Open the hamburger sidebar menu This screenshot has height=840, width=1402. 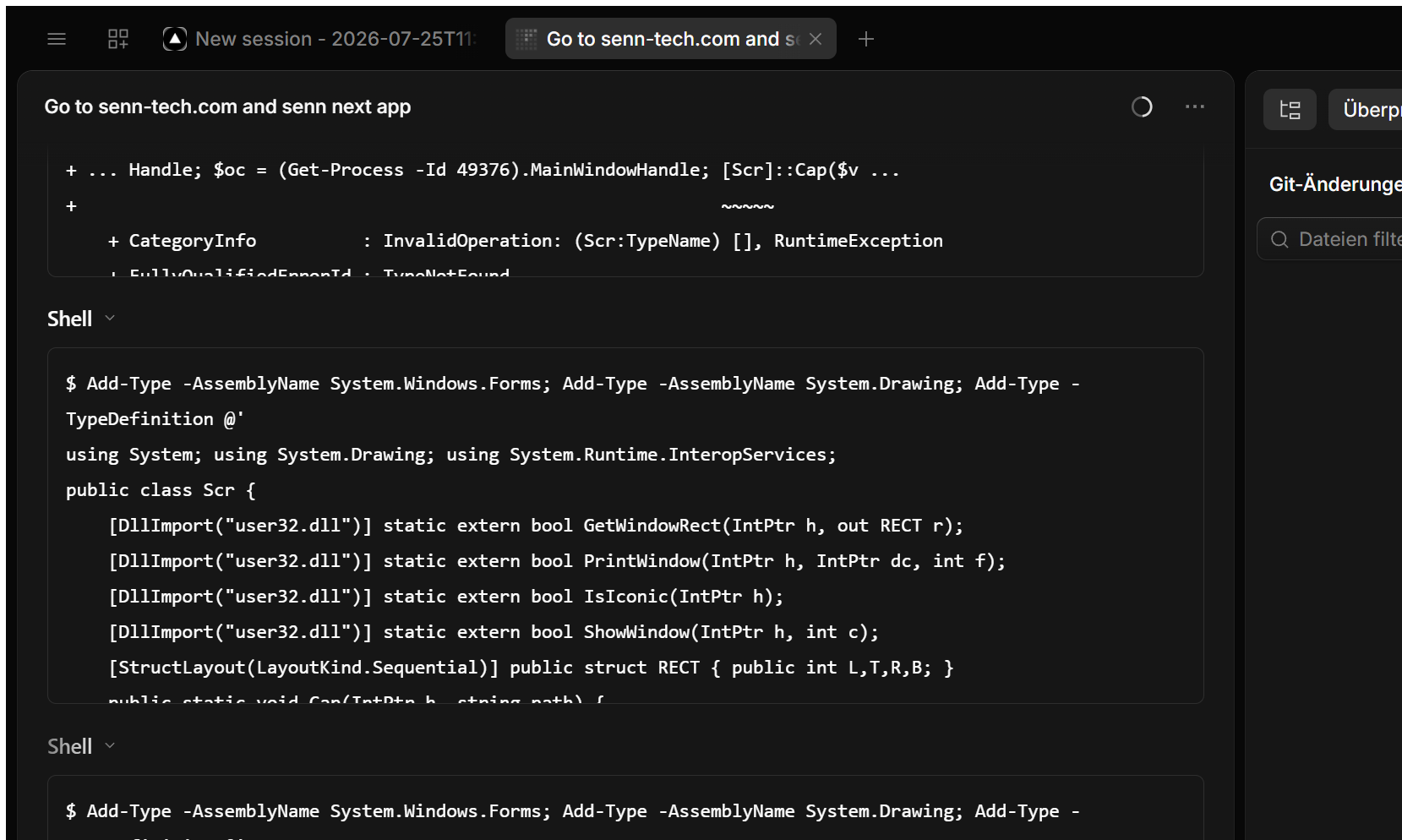point(57,39)
